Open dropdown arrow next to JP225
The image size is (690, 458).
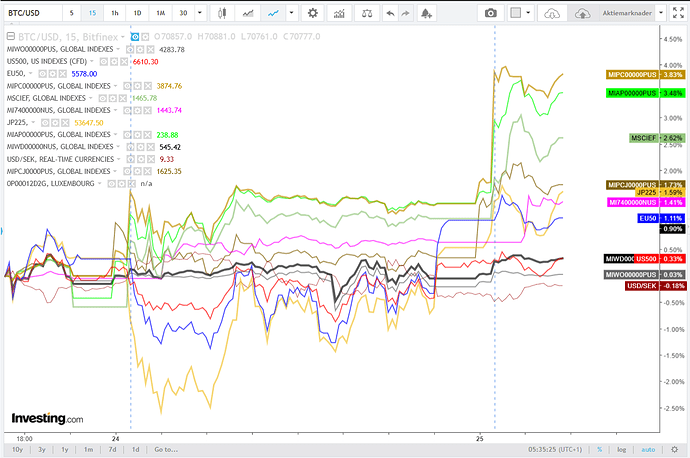point(33,123)
